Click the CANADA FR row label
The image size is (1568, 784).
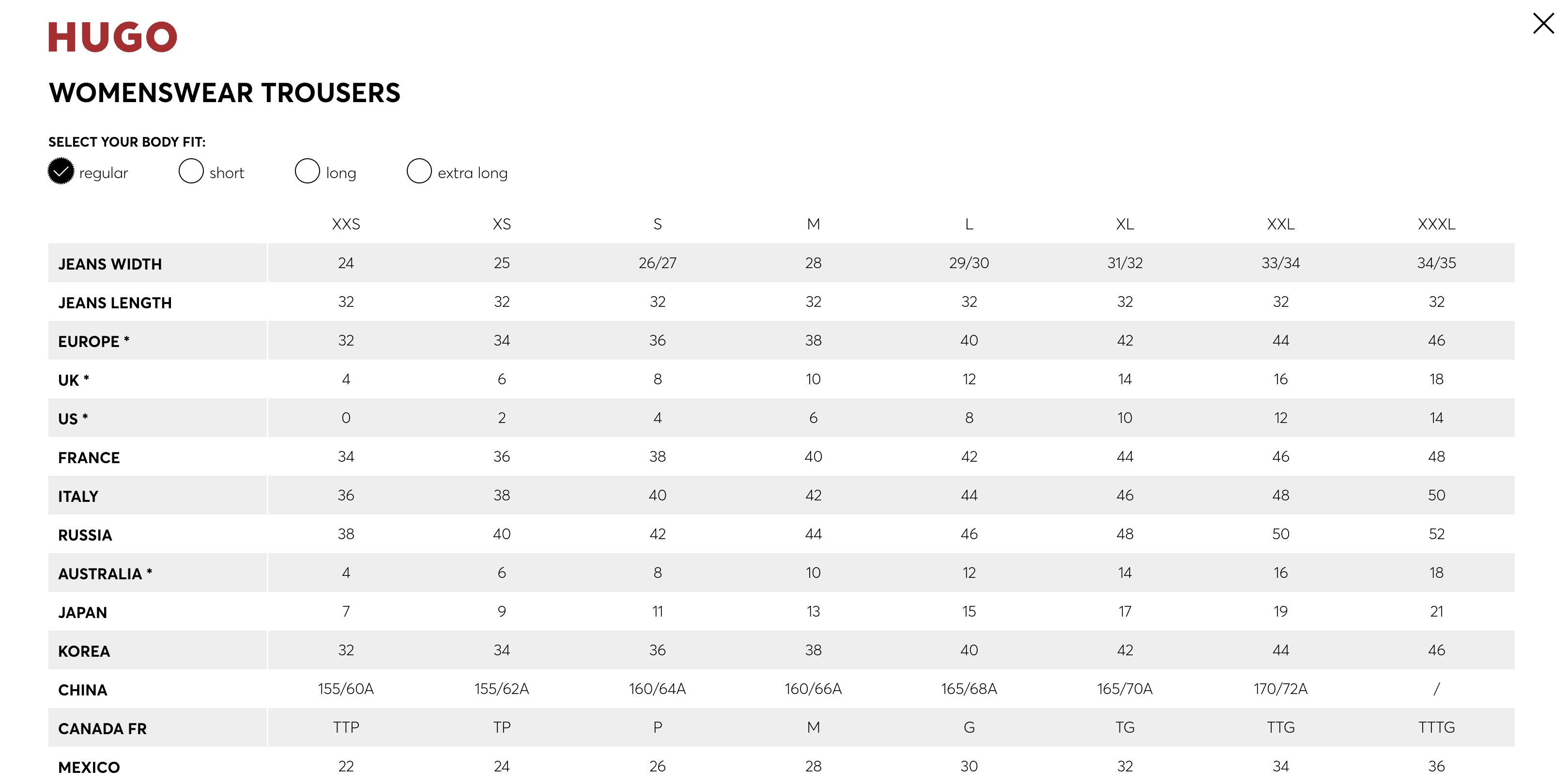click(102, 729)
